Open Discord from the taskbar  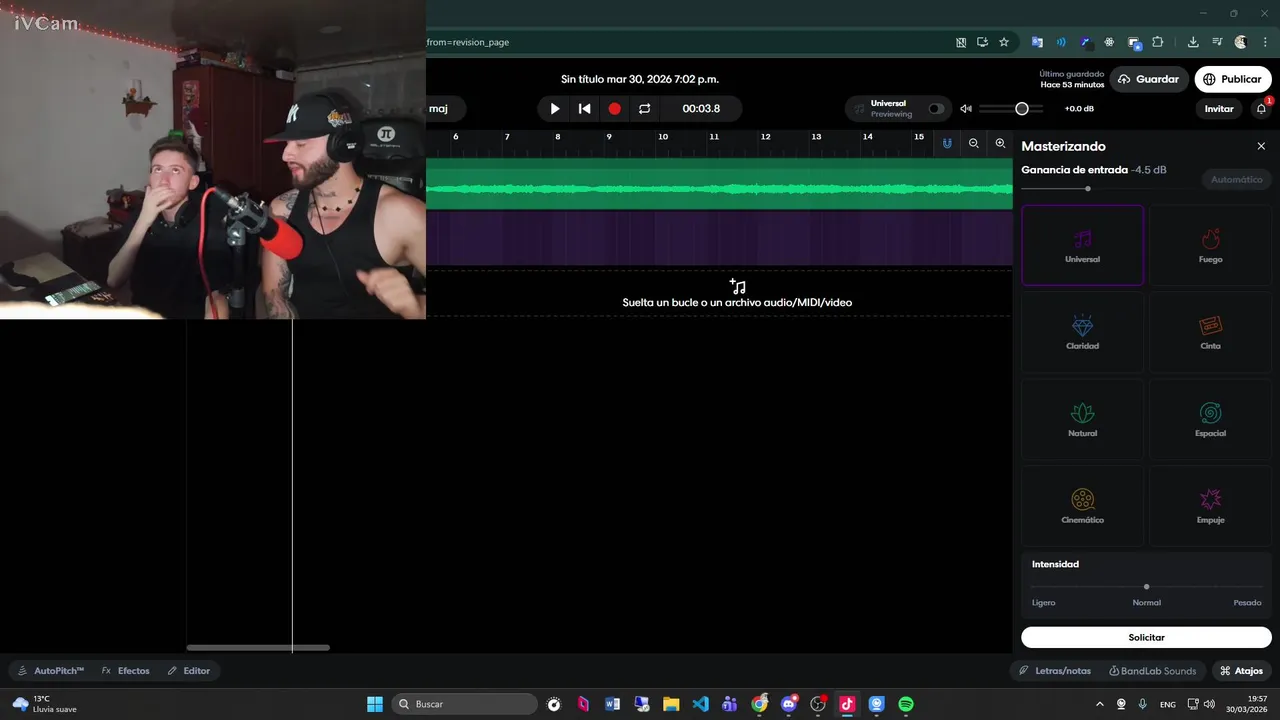pos(789,704)
